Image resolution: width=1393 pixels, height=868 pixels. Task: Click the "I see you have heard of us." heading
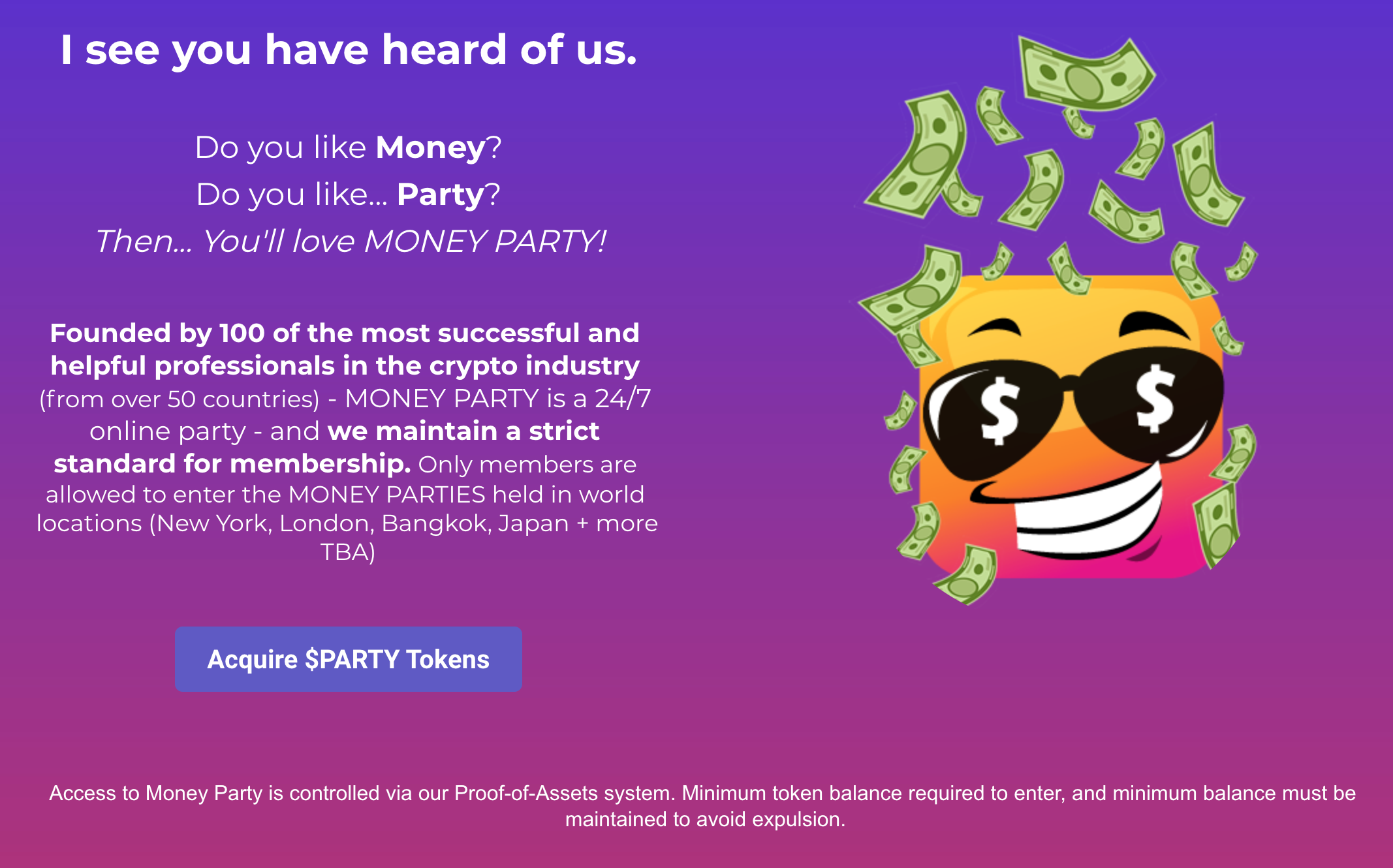point(349,50)
